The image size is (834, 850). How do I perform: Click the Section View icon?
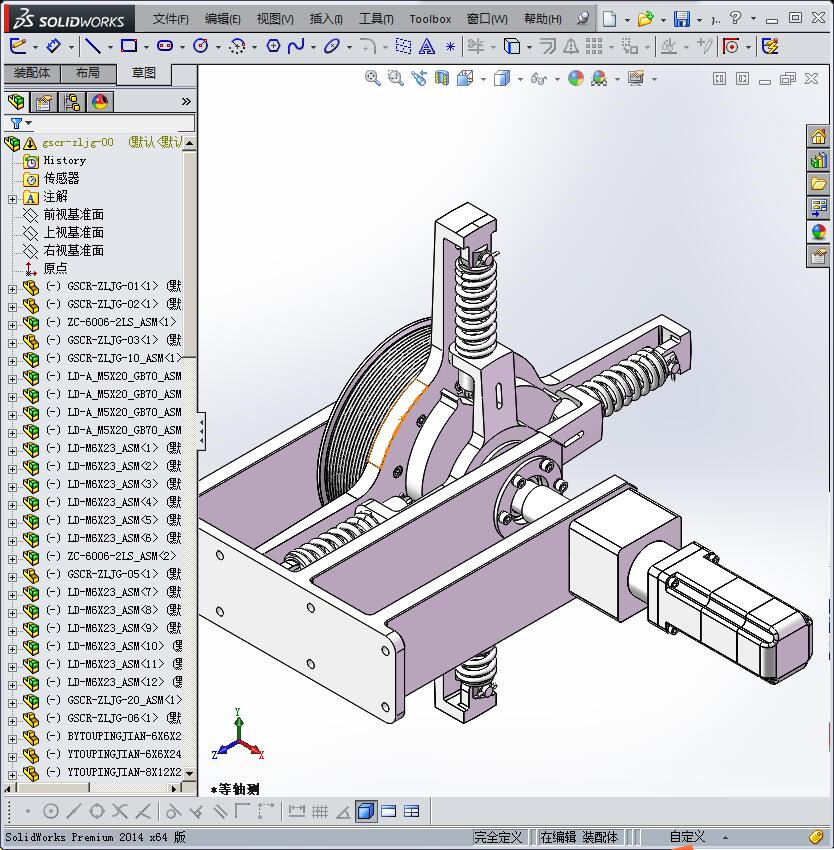tap(442, 79)
